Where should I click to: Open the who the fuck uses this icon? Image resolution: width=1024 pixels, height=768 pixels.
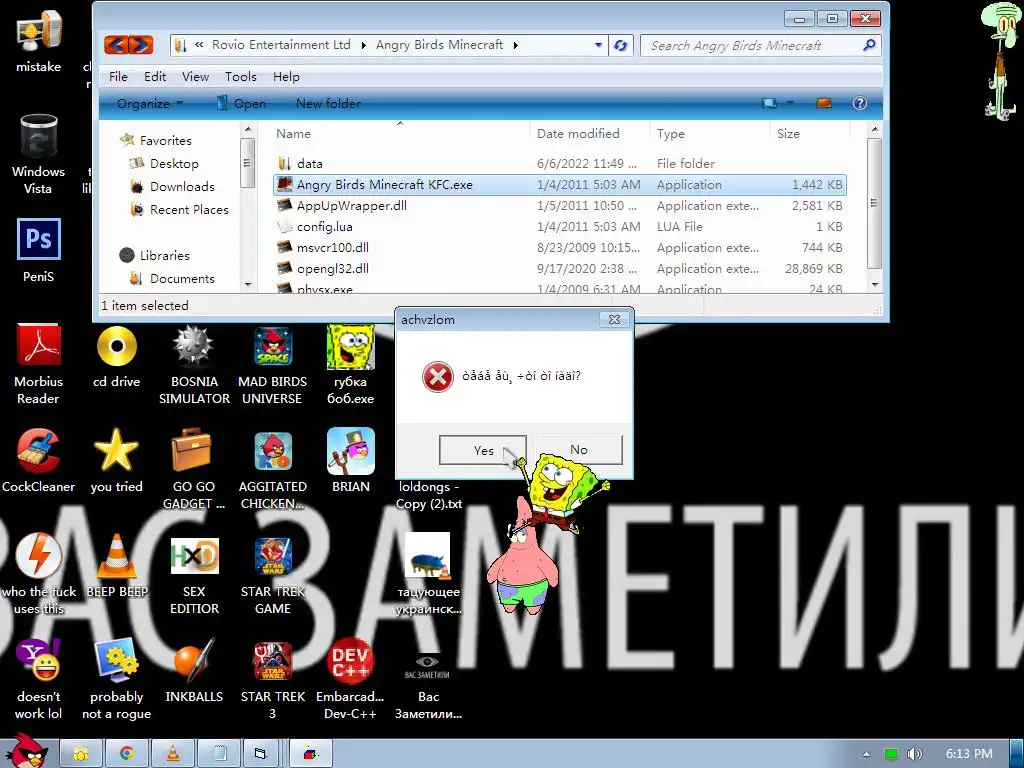tap(39, 573)
